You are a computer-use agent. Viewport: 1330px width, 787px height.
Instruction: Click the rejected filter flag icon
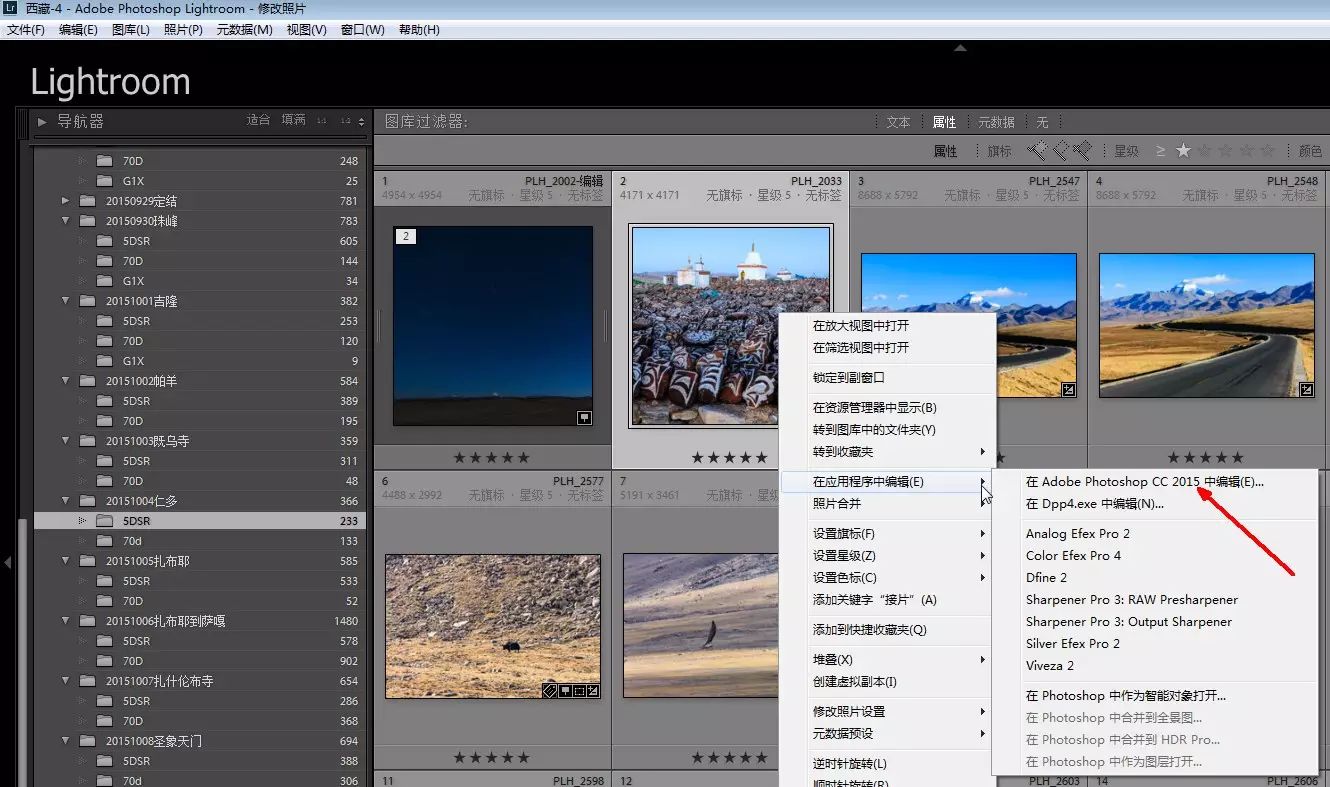pyautogui.click(x=1082, y=151)
